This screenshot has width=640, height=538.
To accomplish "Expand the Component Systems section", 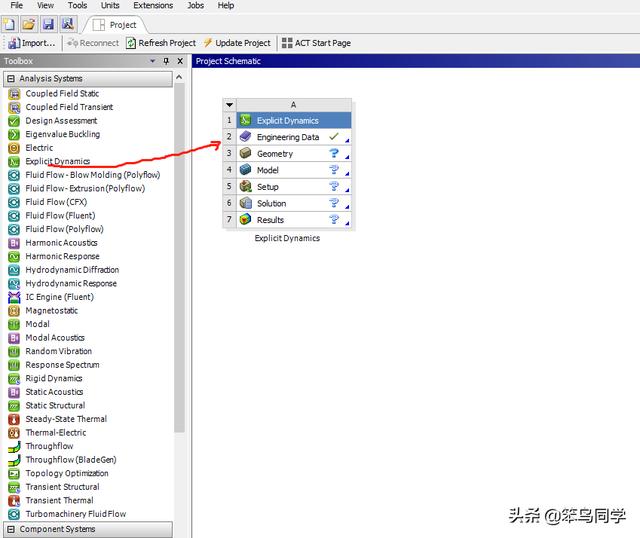I will click(11, 530).
